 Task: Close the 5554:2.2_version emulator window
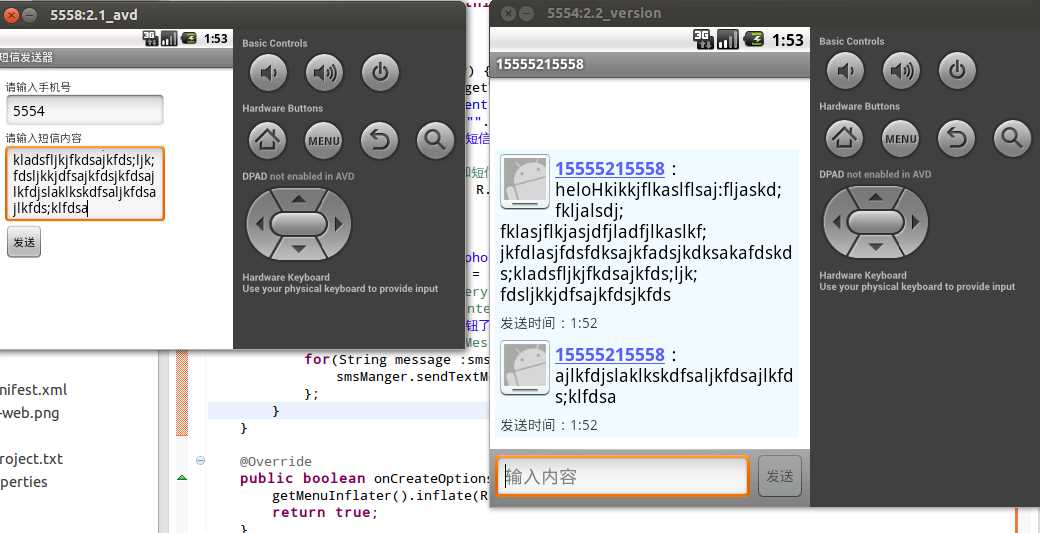point(507,13)
